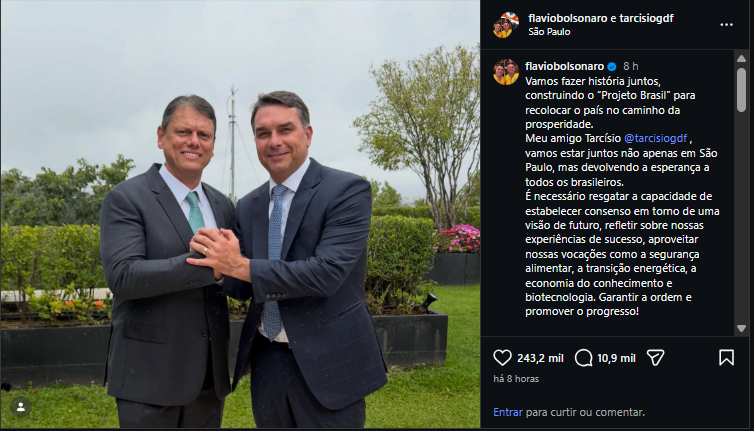Follow the @tarcisiogdf mention in caption
This screenshot has height=431, width=754.
(x=655, y=139)
